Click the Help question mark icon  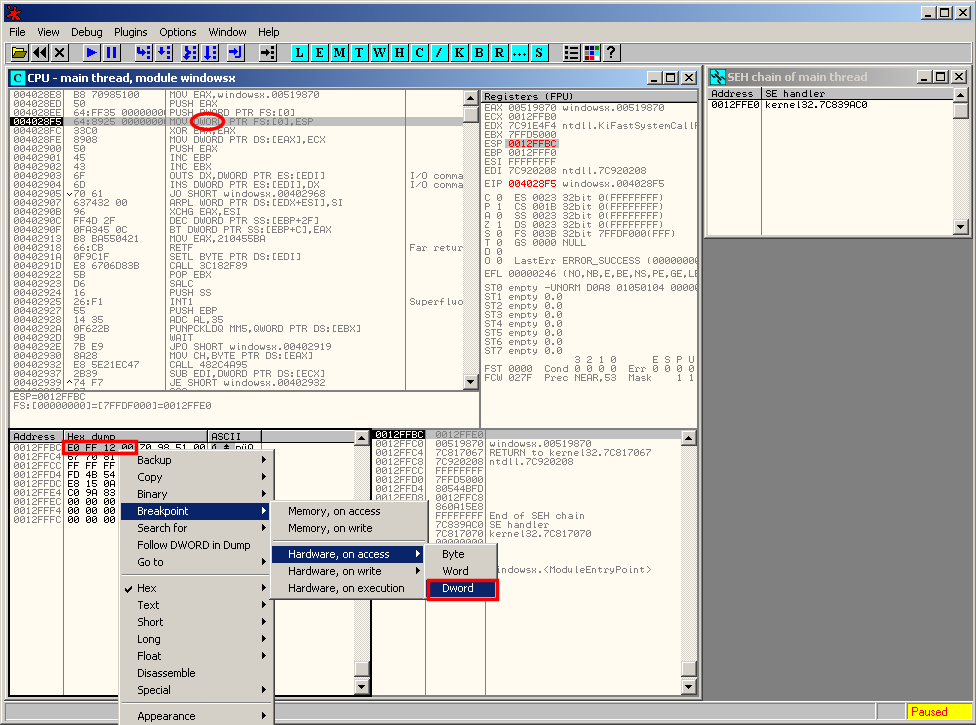coord(612,52)
